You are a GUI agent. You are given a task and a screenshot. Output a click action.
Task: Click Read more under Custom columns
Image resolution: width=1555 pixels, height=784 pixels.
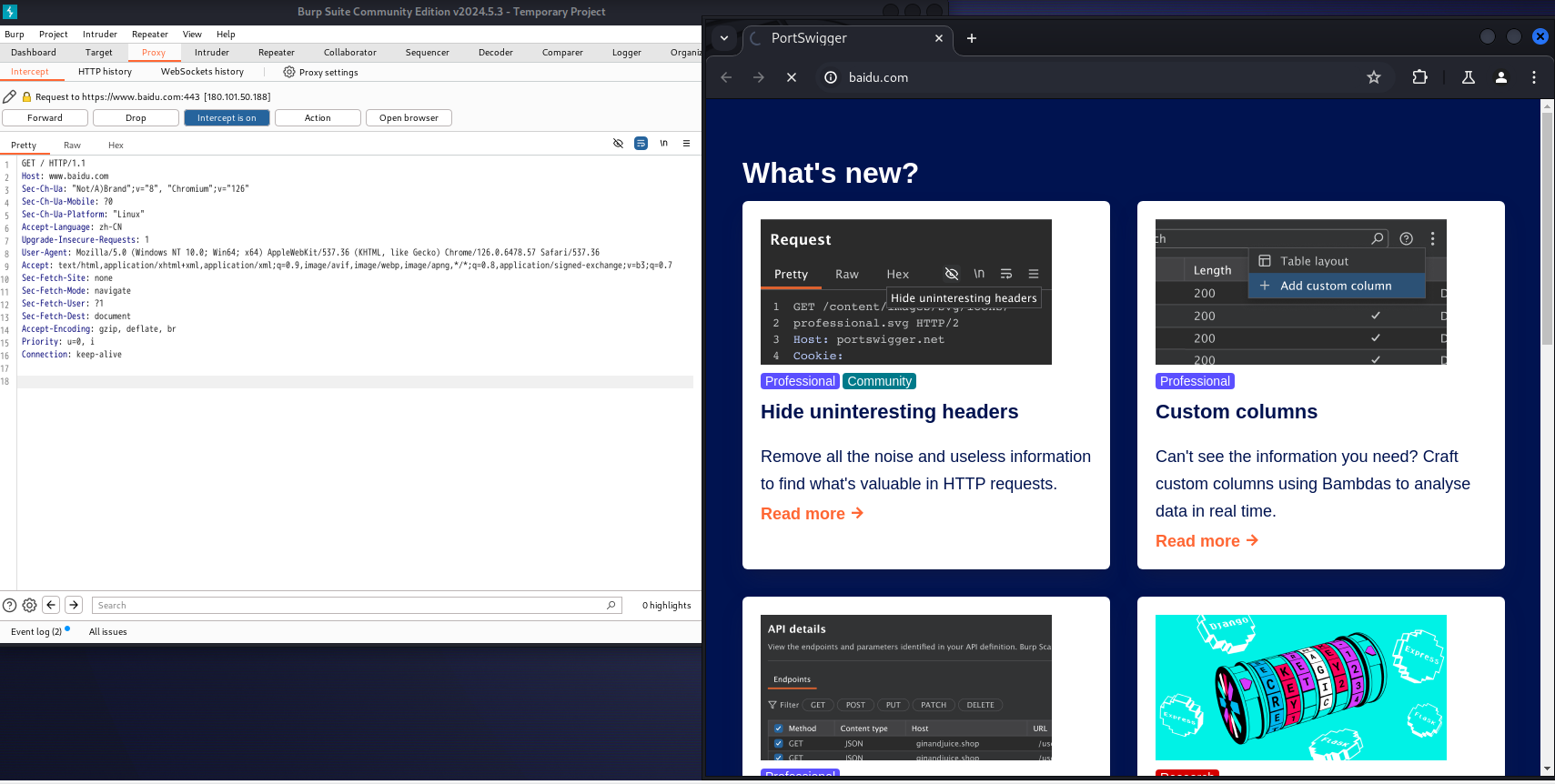tap(1207, 541)
